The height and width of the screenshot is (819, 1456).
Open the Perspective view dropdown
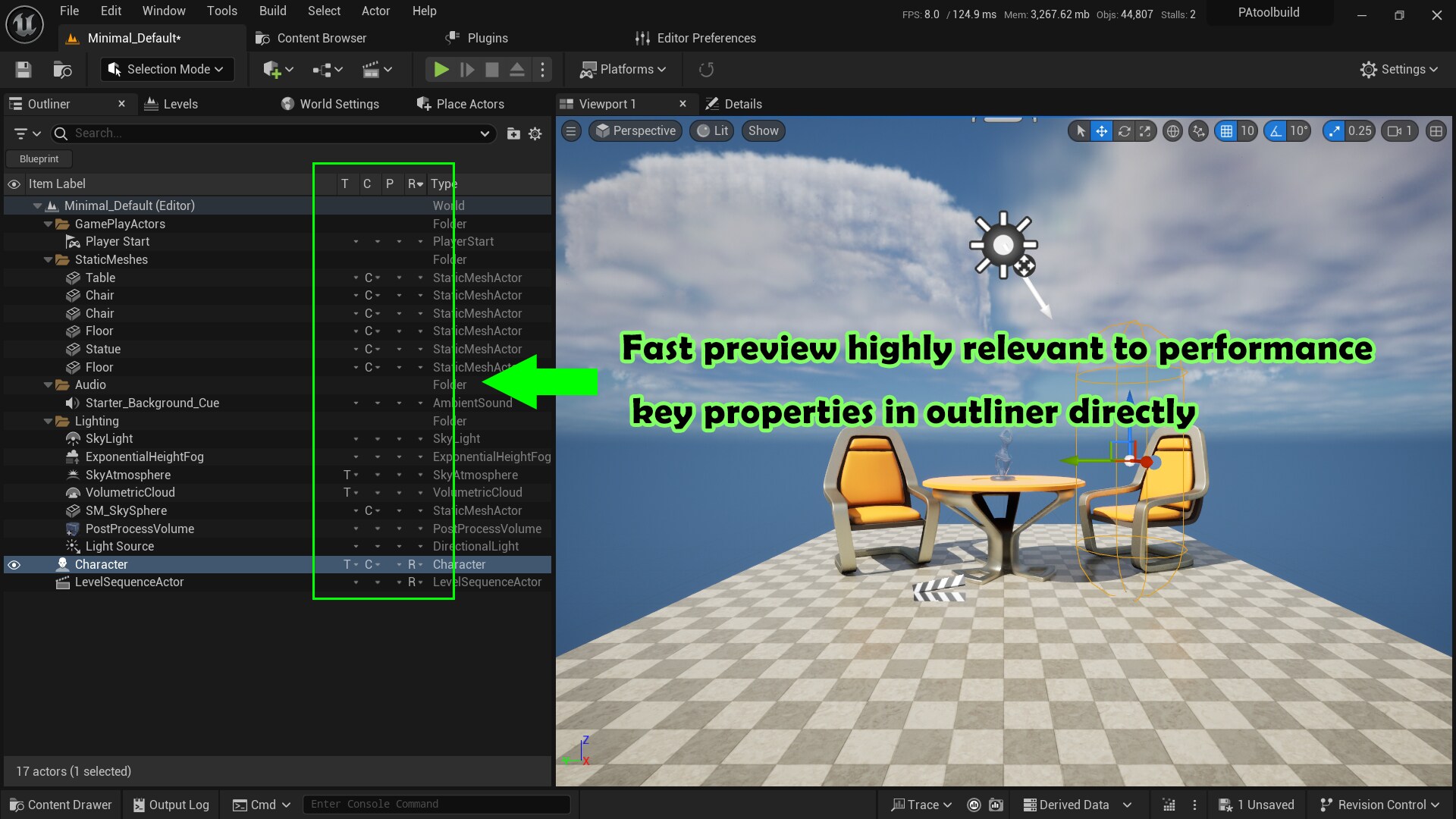point(635,130)
